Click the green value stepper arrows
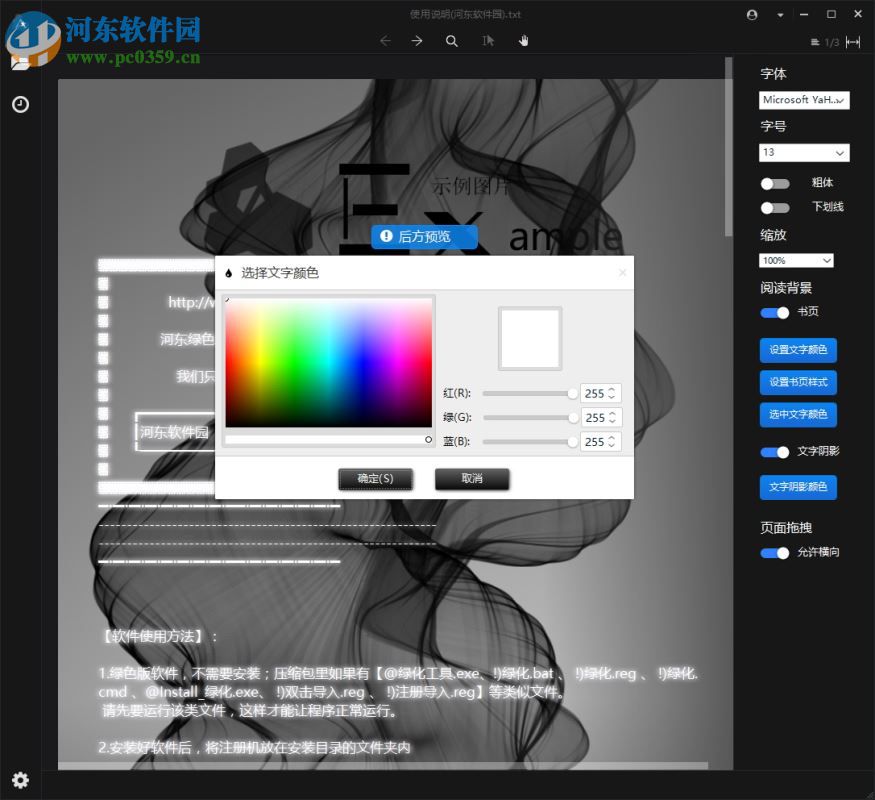Screen dimensions: 875x800 click(612, 417)
